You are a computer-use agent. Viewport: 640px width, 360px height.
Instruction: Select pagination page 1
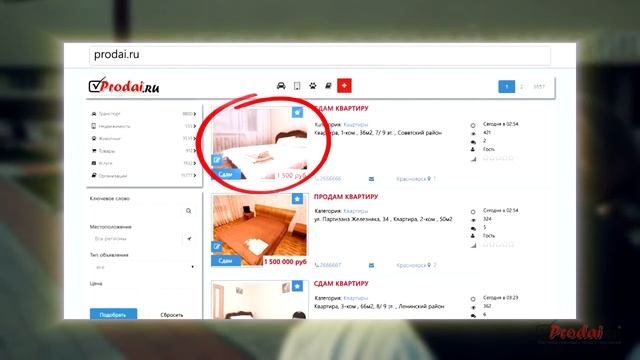507,87
